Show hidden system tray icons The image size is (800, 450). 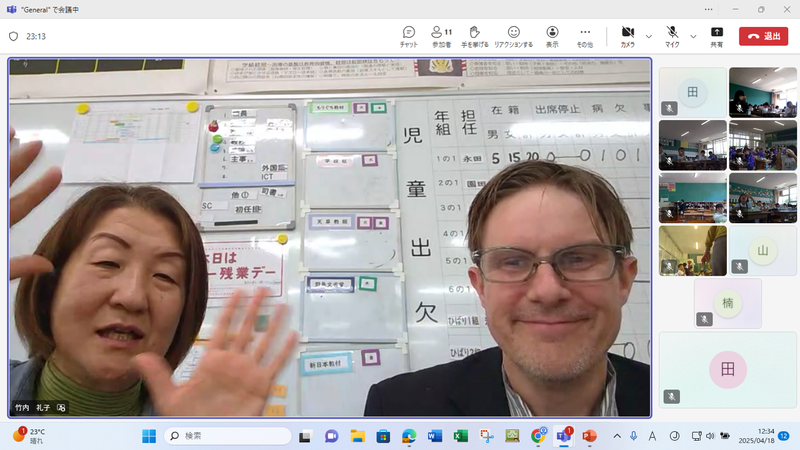[x=615, y=436]
